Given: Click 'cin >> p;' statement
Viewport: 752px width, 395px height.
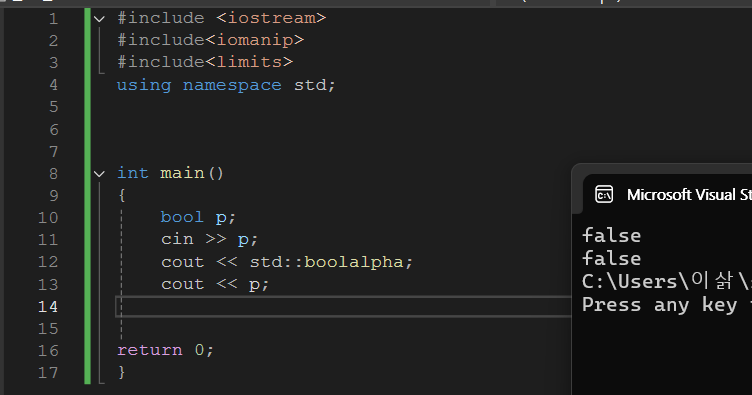Looking at the screenshot, I should tap(210, 239).
